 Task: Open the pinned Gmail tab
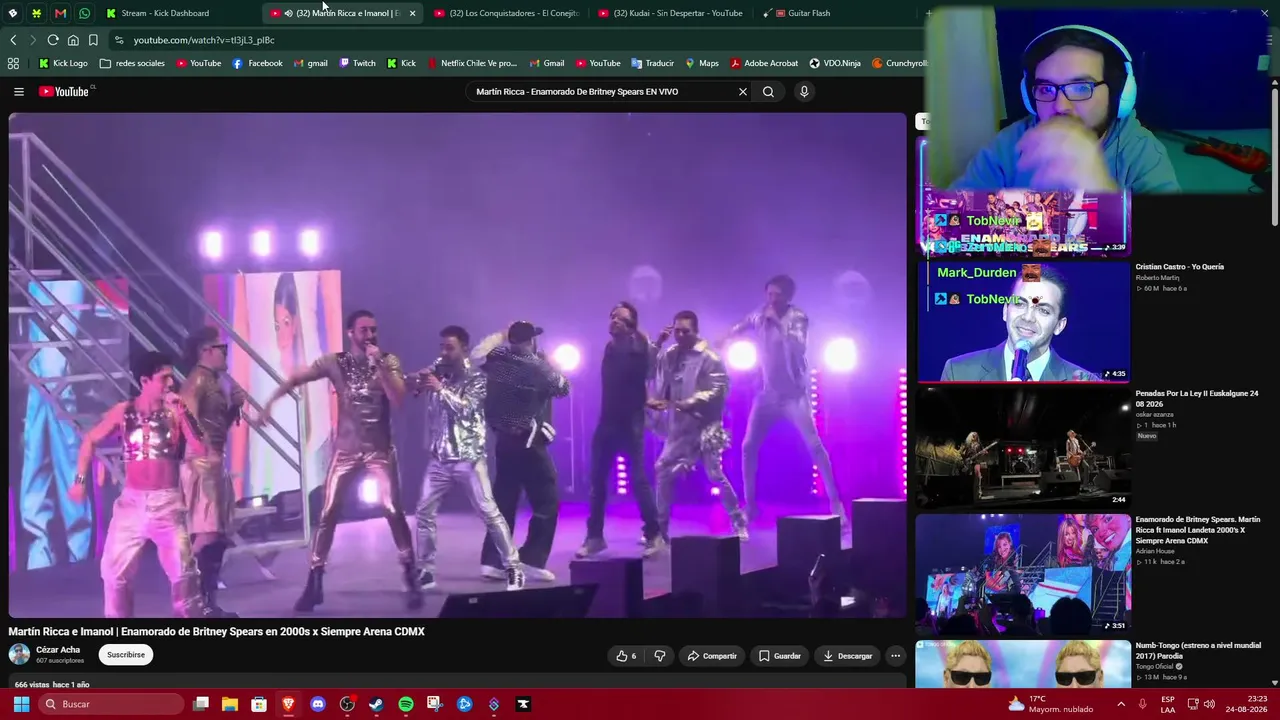60,13
